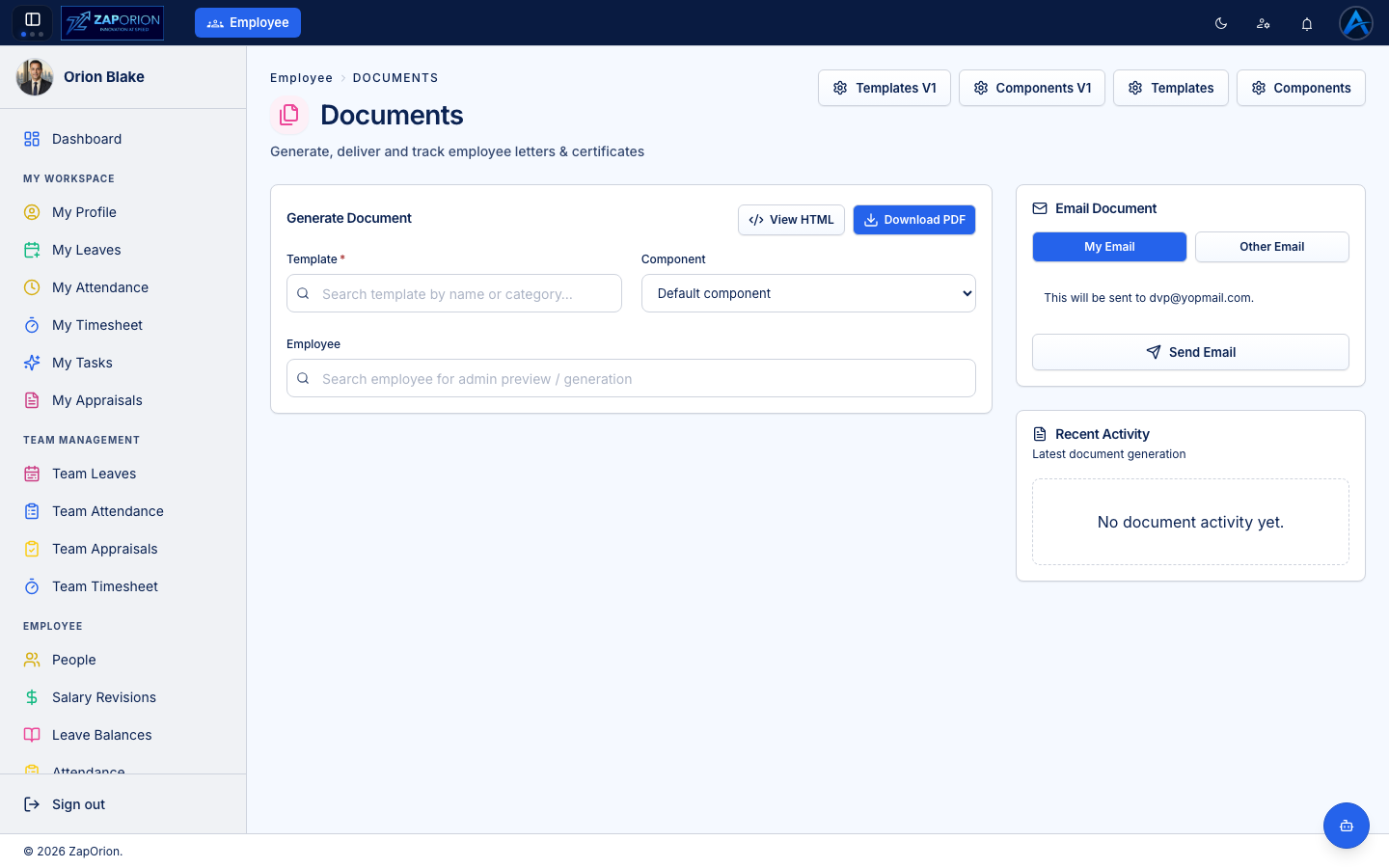1389x868 pixels.
Task: Open the chatbot assistant floating button
Action: 1347,826
